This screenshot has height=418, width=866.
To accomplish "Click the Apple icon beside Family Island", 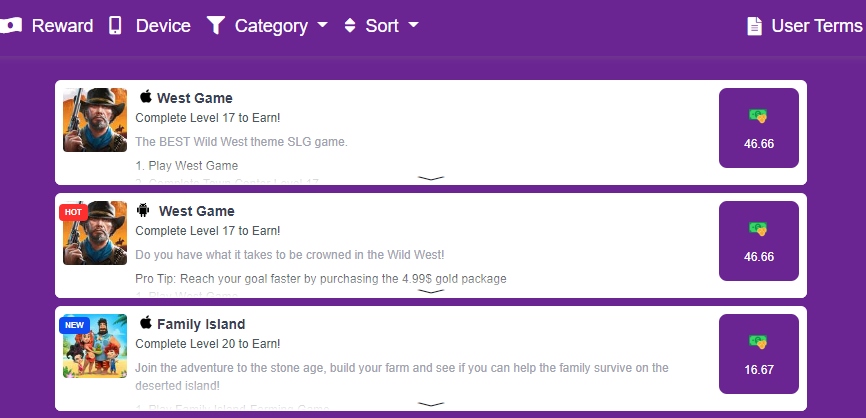I will [x=146, y=322].
